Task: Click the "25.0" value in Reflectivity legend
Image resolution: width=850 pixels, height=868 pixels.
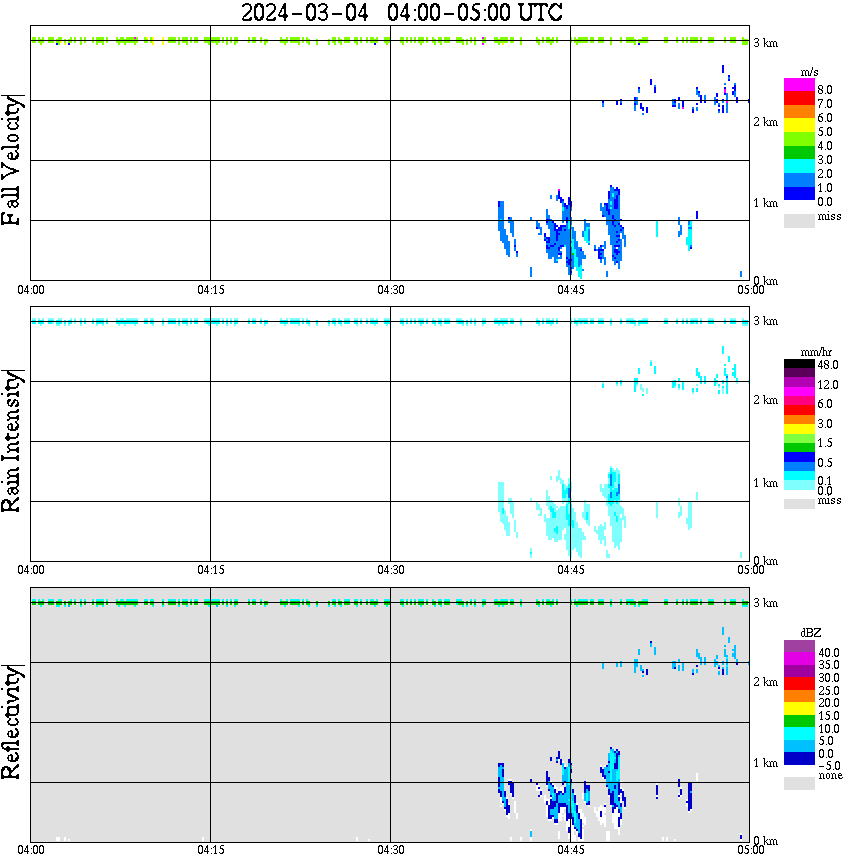Action: pos(828,690)
